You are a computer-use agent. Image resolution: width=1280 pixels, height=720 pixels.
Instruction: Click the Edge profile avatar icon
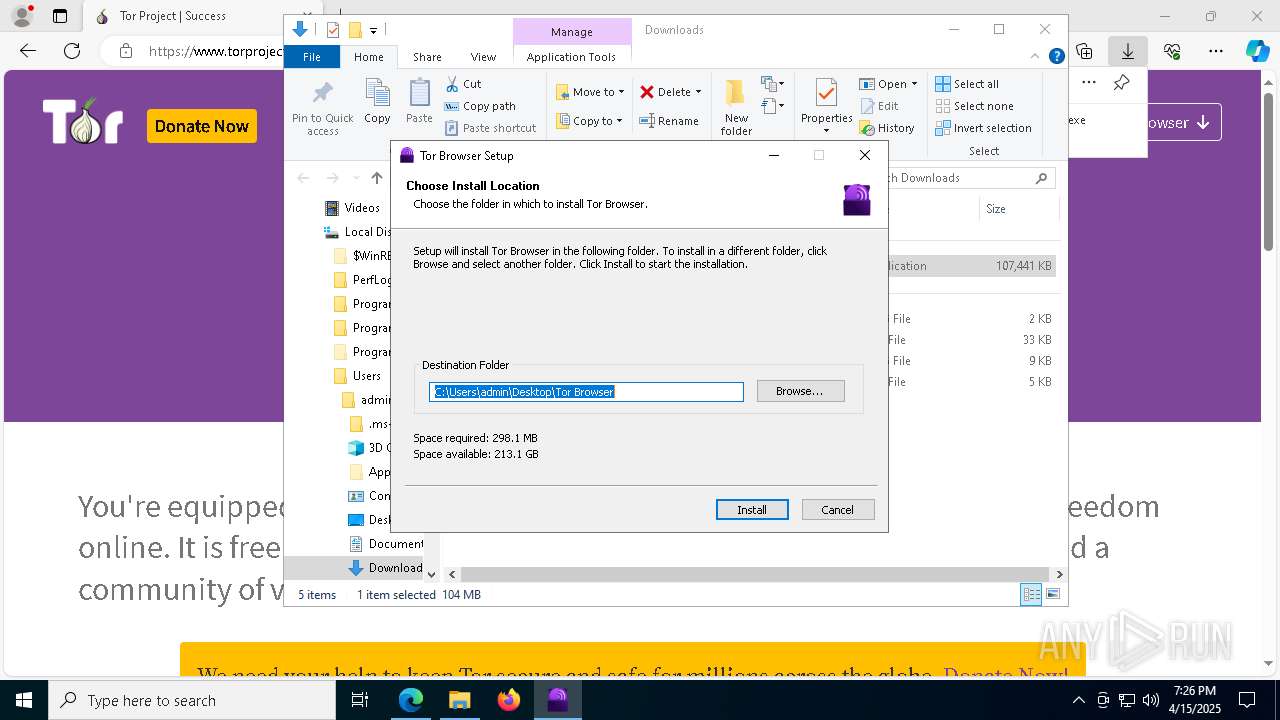[x=22, y=16]
